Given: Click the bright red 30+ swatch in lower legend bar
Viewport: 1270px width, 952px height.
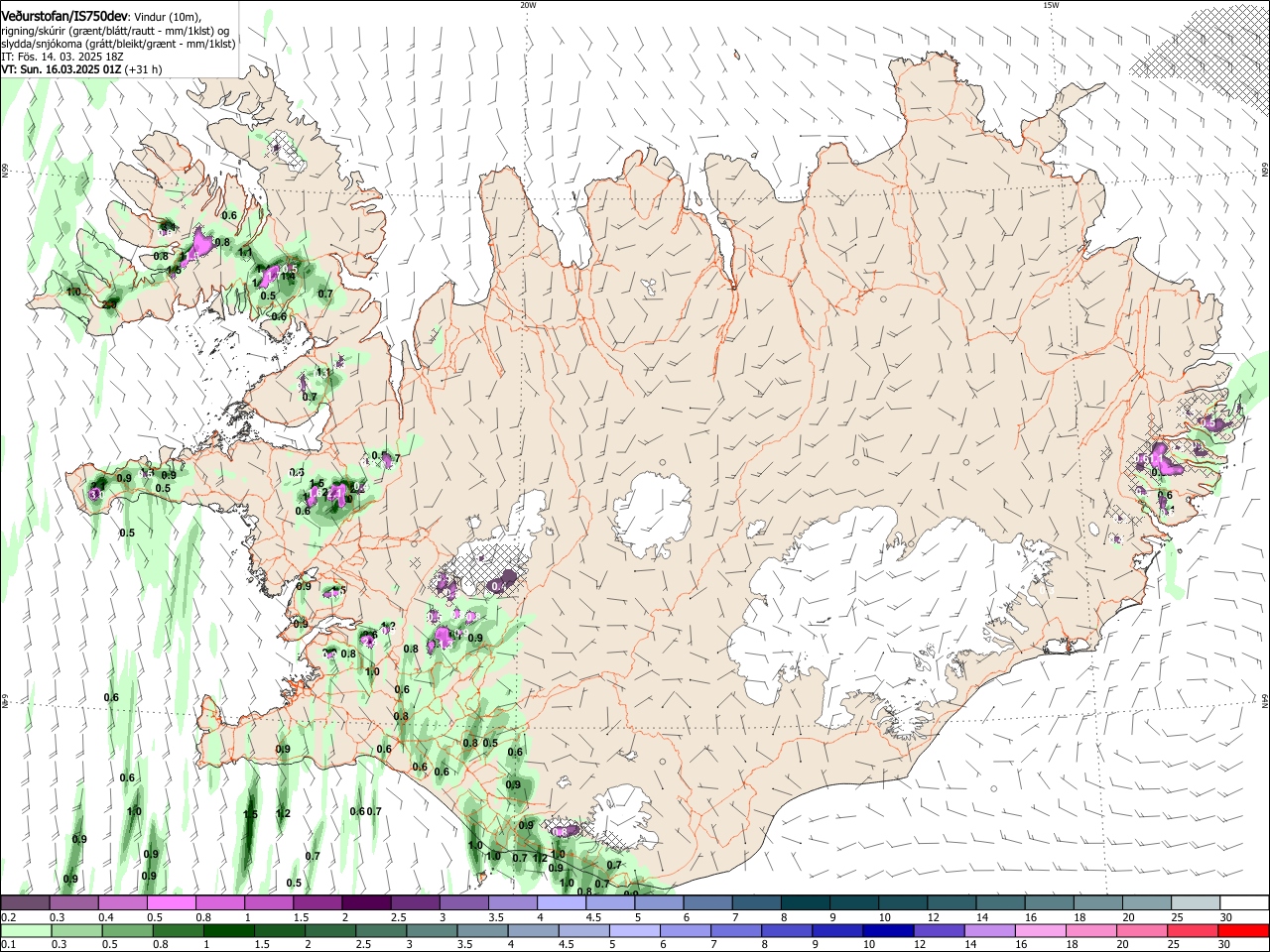Looking at the screenshot, I should click(1243, 930).
